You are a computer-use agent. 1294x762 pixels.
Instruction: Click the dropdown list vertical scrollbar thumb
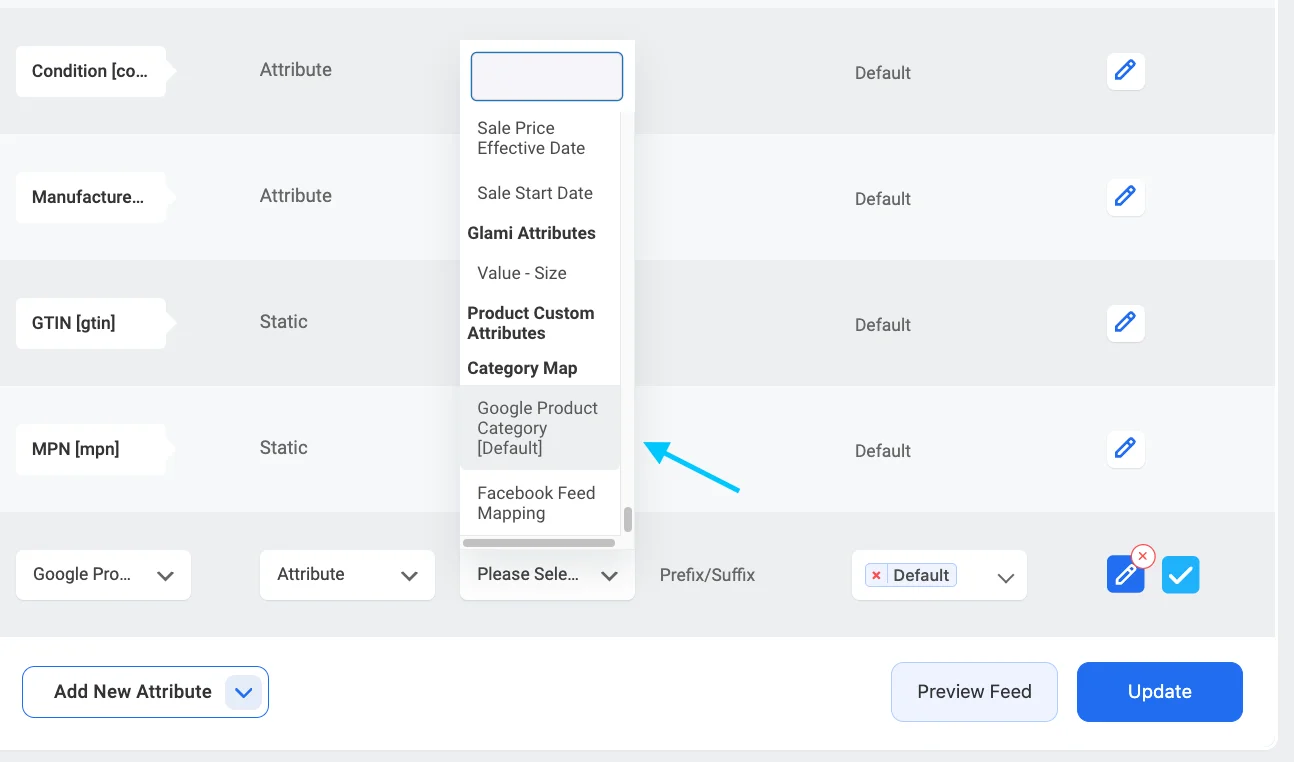coord(628,520)
